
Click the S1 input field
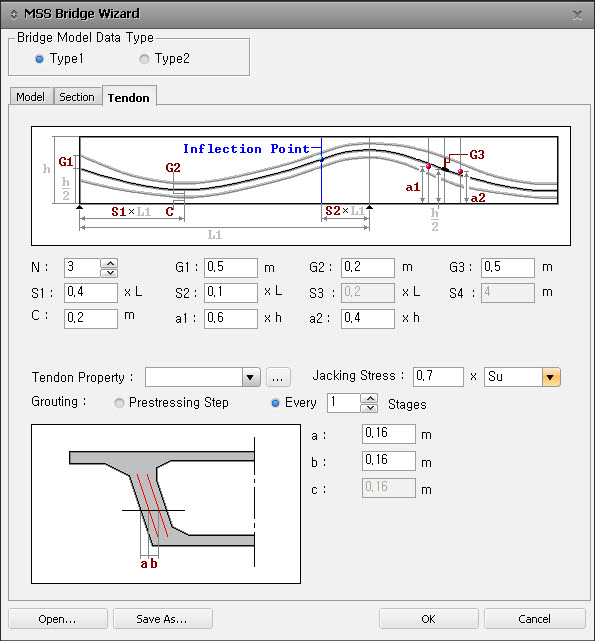click(x=91, y=293)
